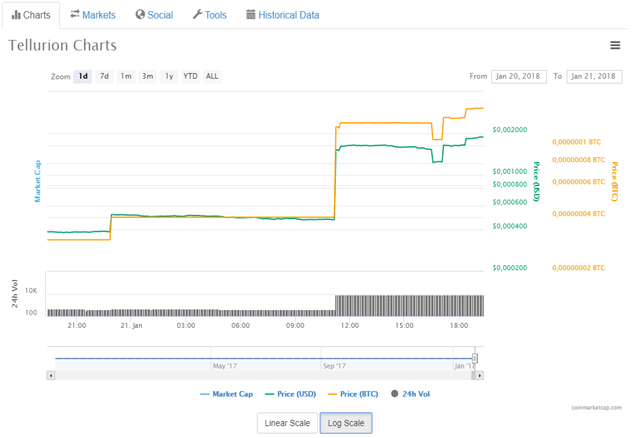Click the 10K volume axis label
This screenshot has height=438, width=633.
click(31, 290)
